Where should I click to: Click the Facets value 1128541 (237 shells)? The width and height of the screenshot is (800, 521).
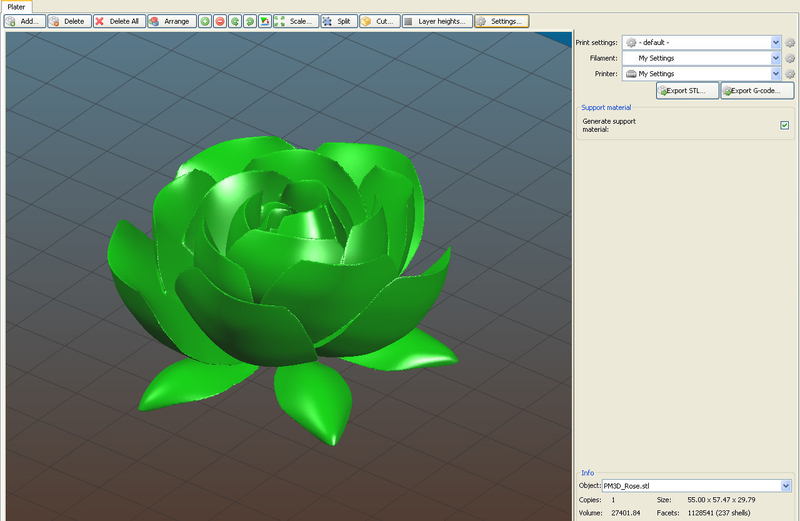[719, 513]
